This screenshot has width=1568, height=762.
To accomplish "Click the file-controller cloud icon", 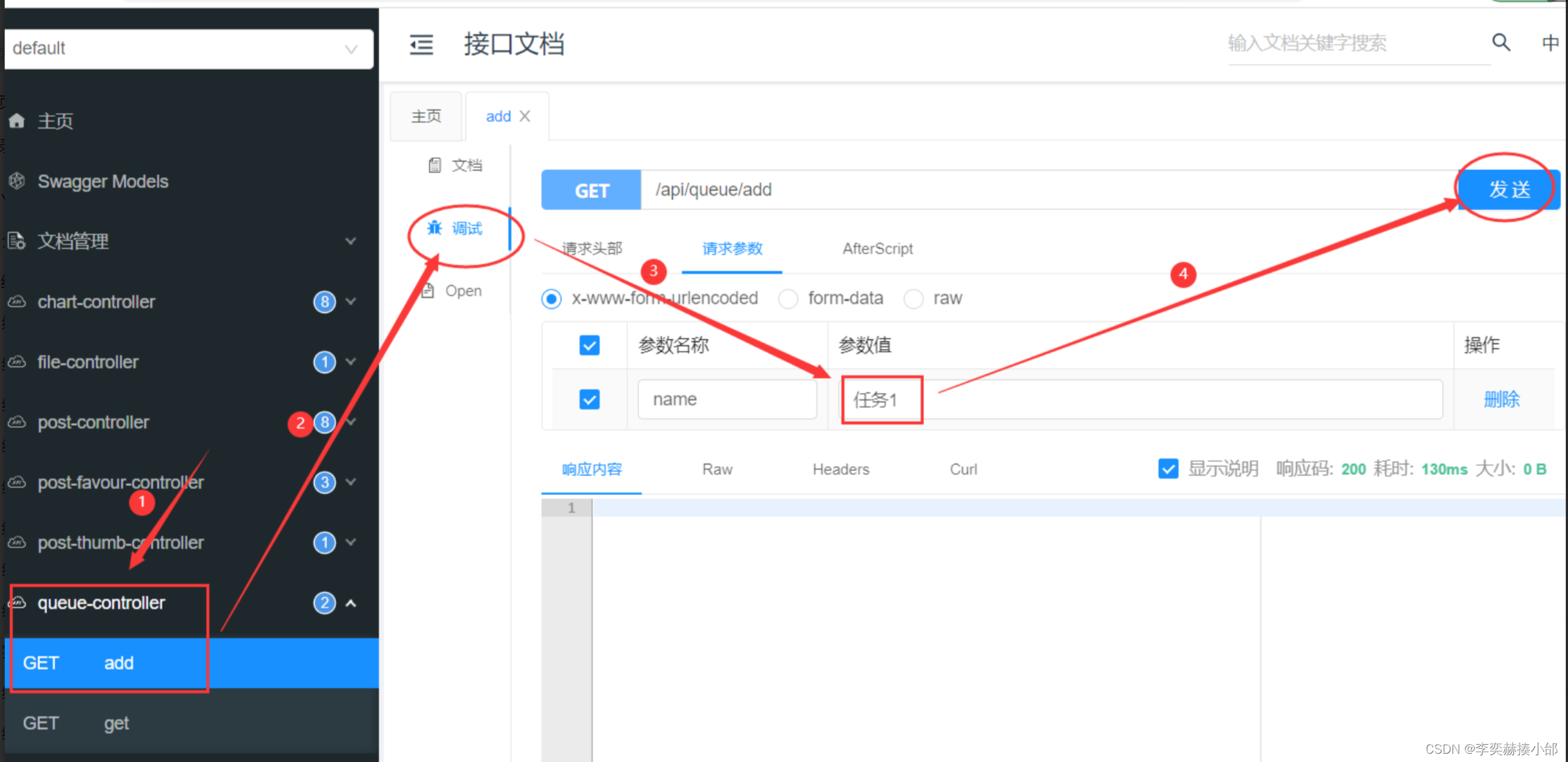I will tap(17, 362).
